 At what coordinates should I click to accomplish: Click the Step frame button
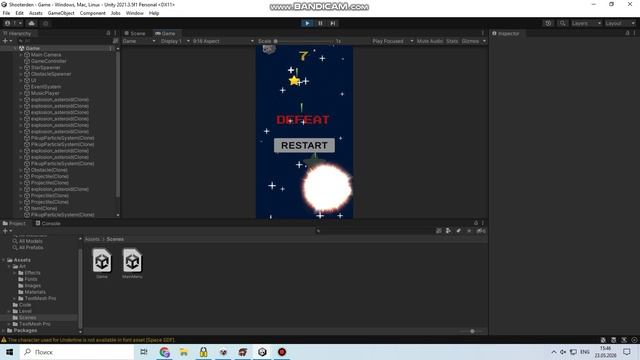[333, 23]
